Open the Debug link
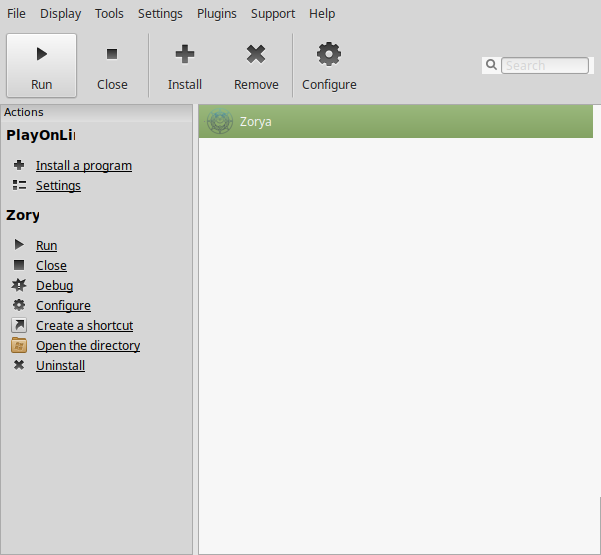Image resolution: width=601 pixels, height=555 pixels. point(54,286)
